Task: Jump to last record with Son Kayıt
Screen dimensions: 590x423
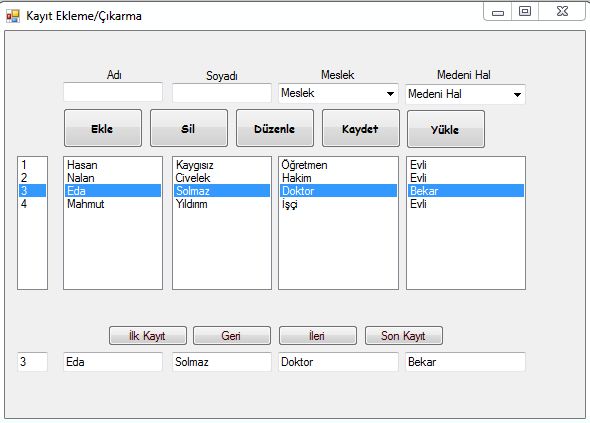Action: pyautogui.click(x=404, y=335)
